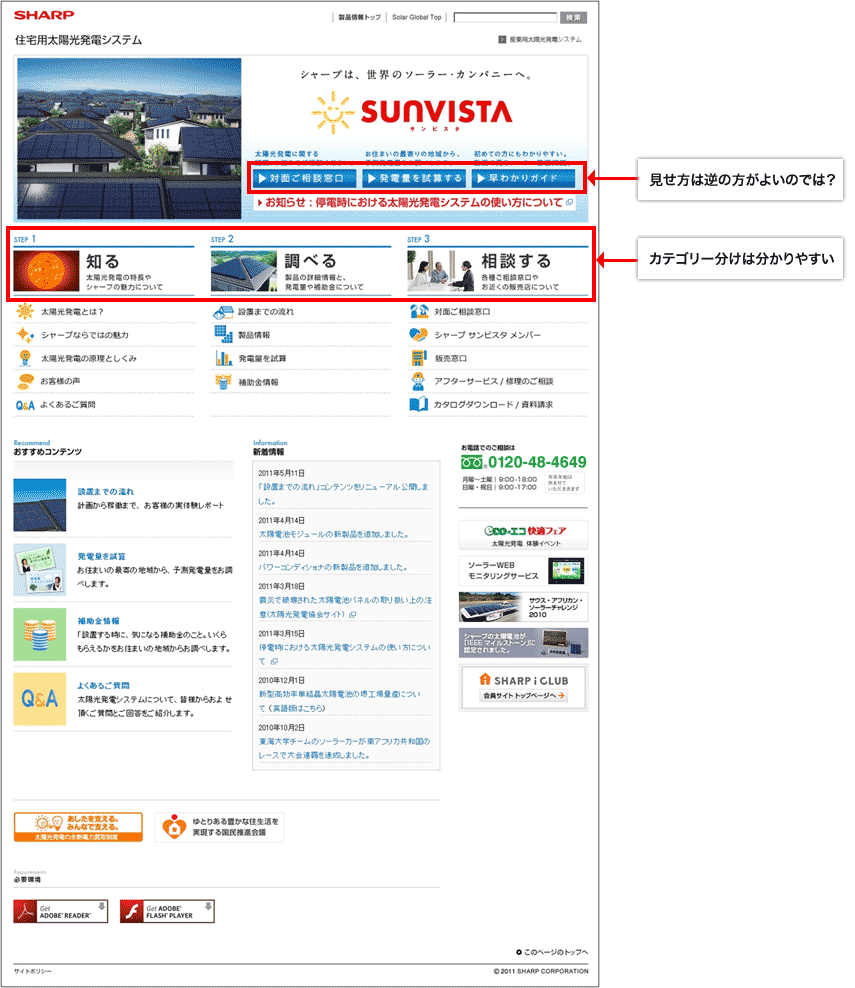
Task: Click the 発電量を試算 recommended thumbnail
Action: 40,570
